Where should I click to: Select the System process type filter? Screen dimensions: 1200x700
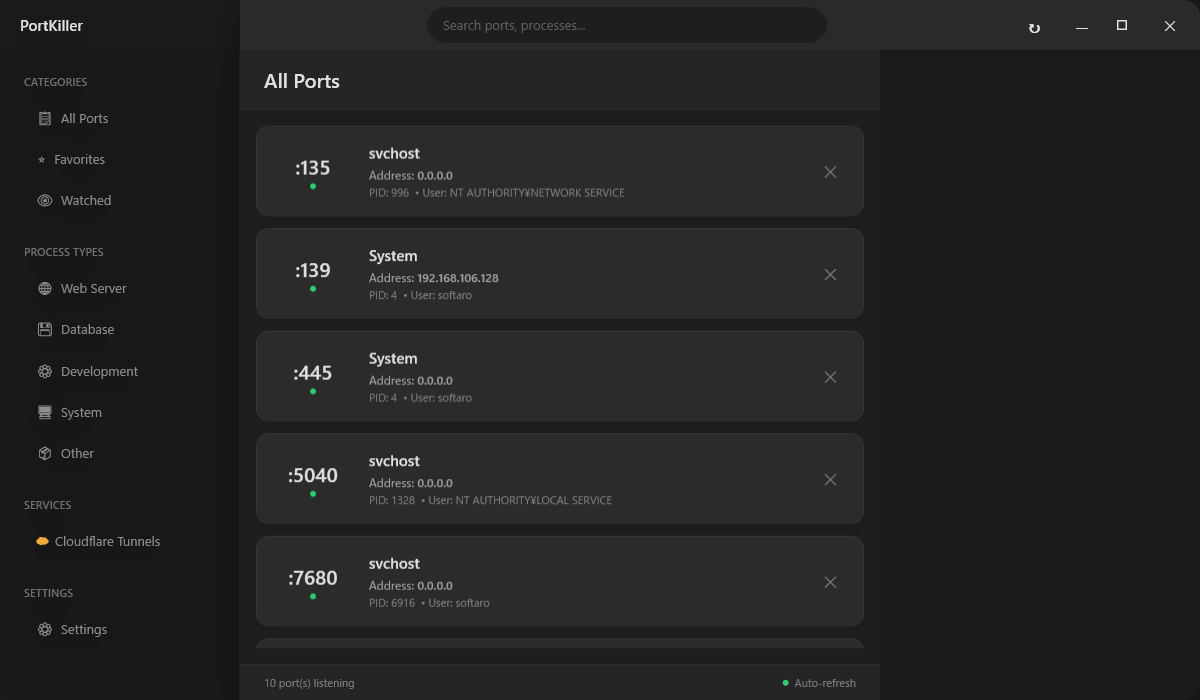[81, 413]
